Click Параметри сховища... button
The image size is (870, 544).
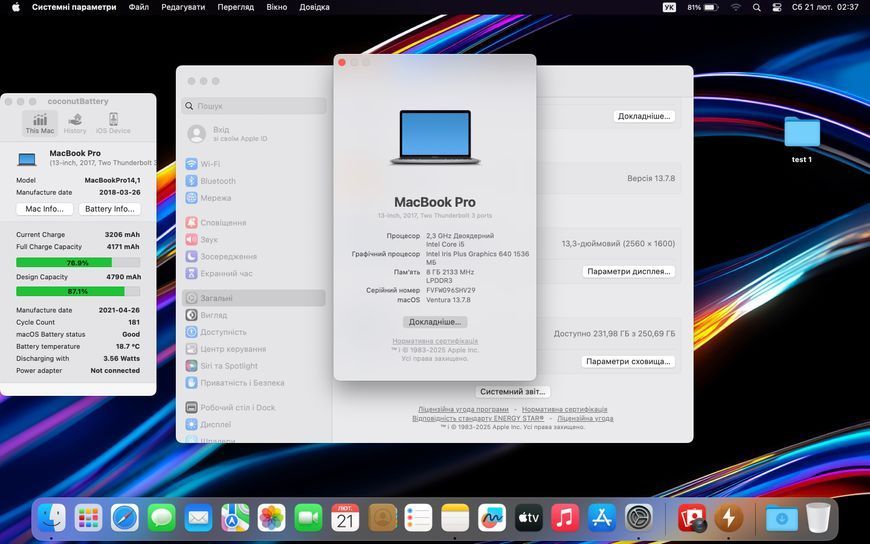coord(628,361)
